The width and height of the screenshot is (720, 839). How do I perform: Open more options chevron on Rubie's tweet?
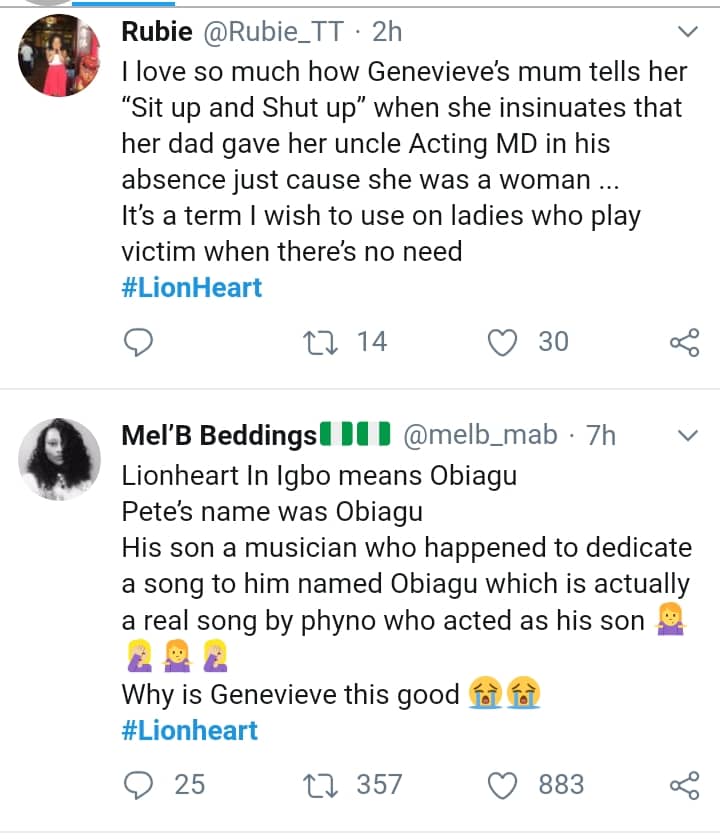click(687, 33)
